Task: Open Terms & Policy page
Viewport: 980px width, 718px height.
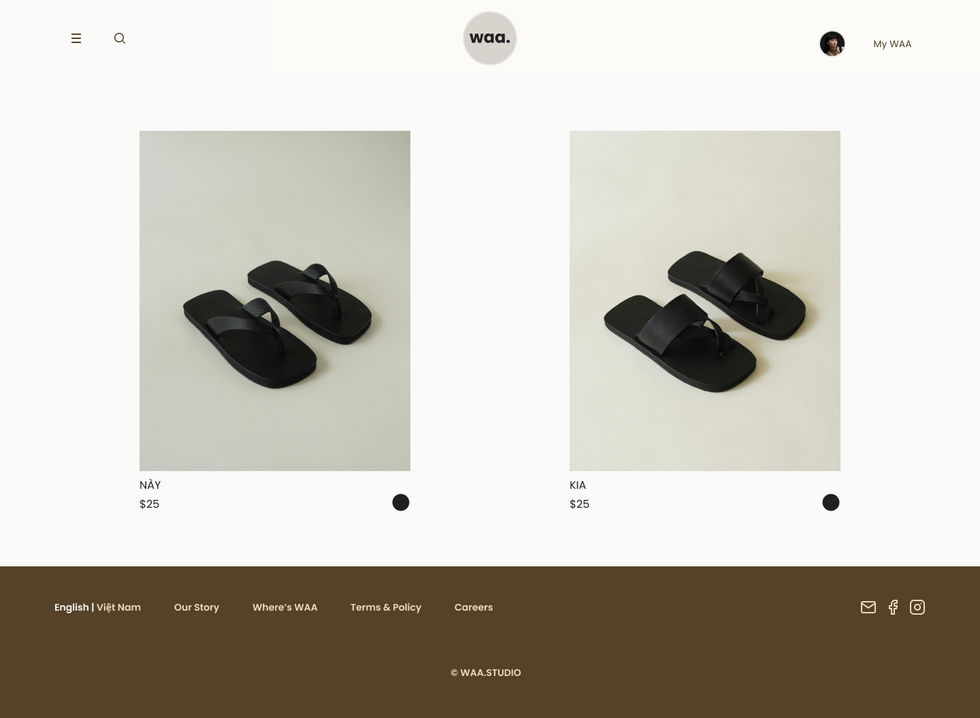Action: click(x=386, y=607)
